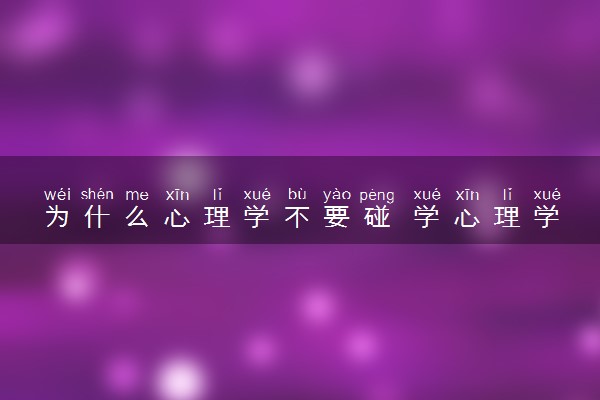Click the character 要
The image size is (600, 400).
pyautogui.click(x=337, y=217)
